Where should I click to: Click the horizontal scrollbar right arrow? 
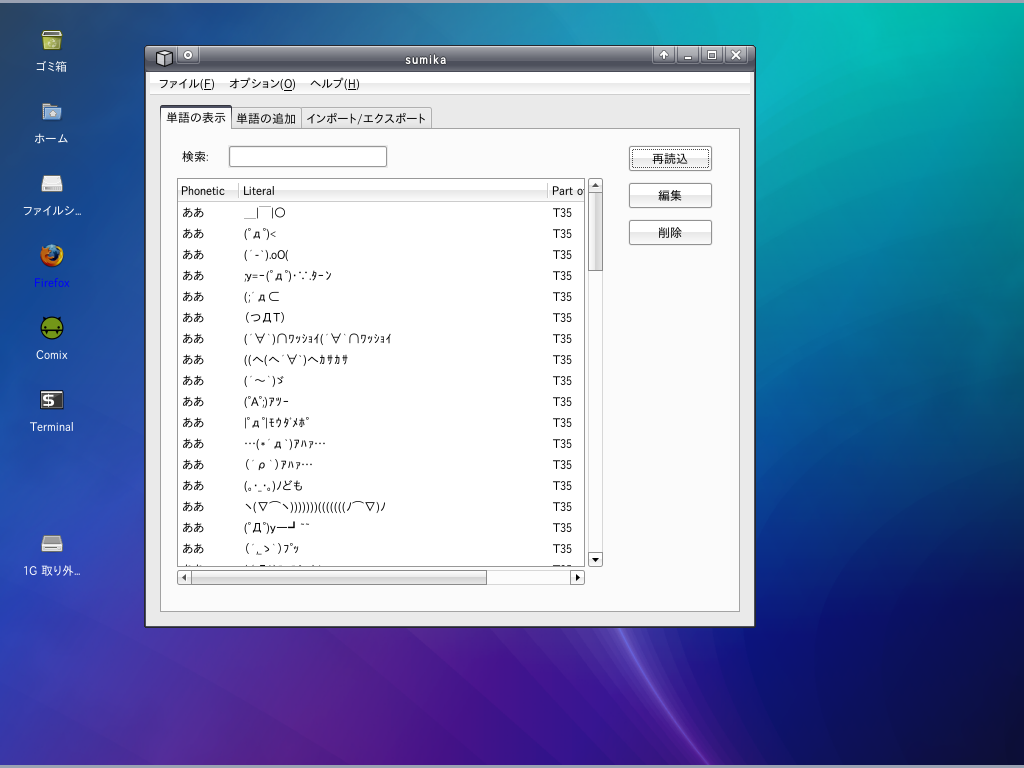point(577,577)
